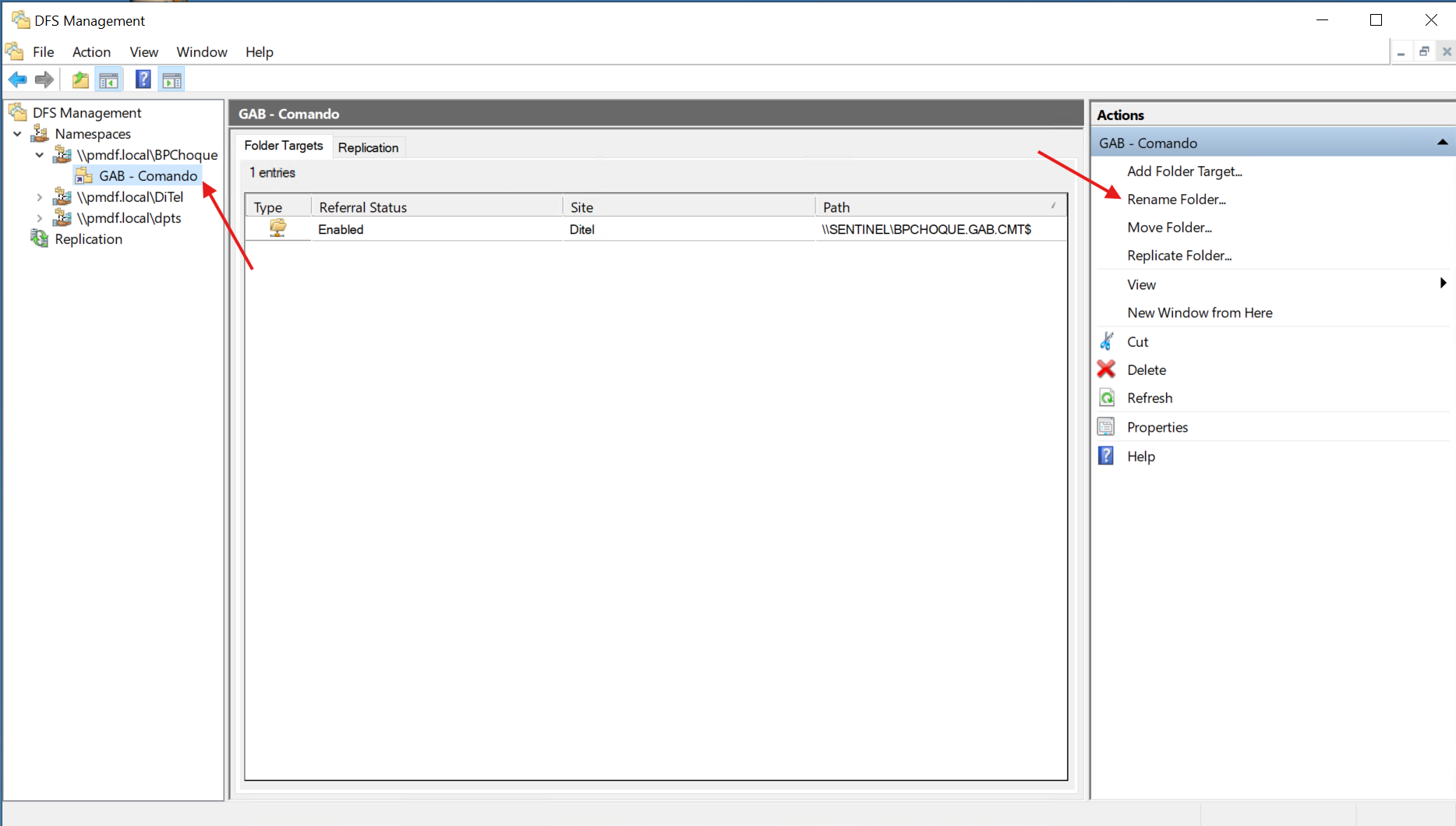Open Help via the toolbar question-mark icon
The width and height of the screenshot is (1456, 826).
tap(143, 79)
